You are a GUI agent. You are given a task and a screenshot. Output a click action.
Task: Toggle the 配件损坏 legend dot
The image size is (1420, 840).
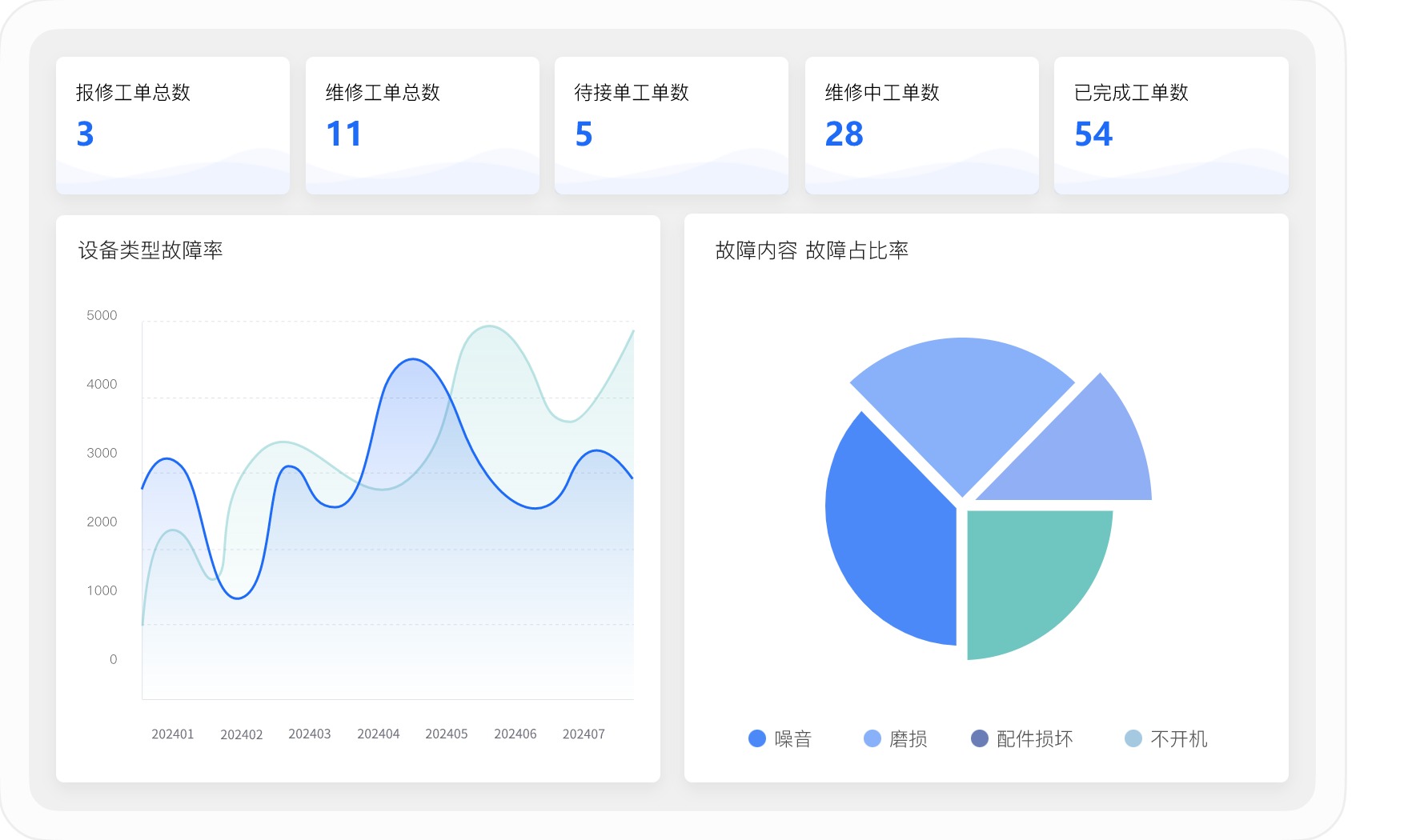click(x=980, y=738)
